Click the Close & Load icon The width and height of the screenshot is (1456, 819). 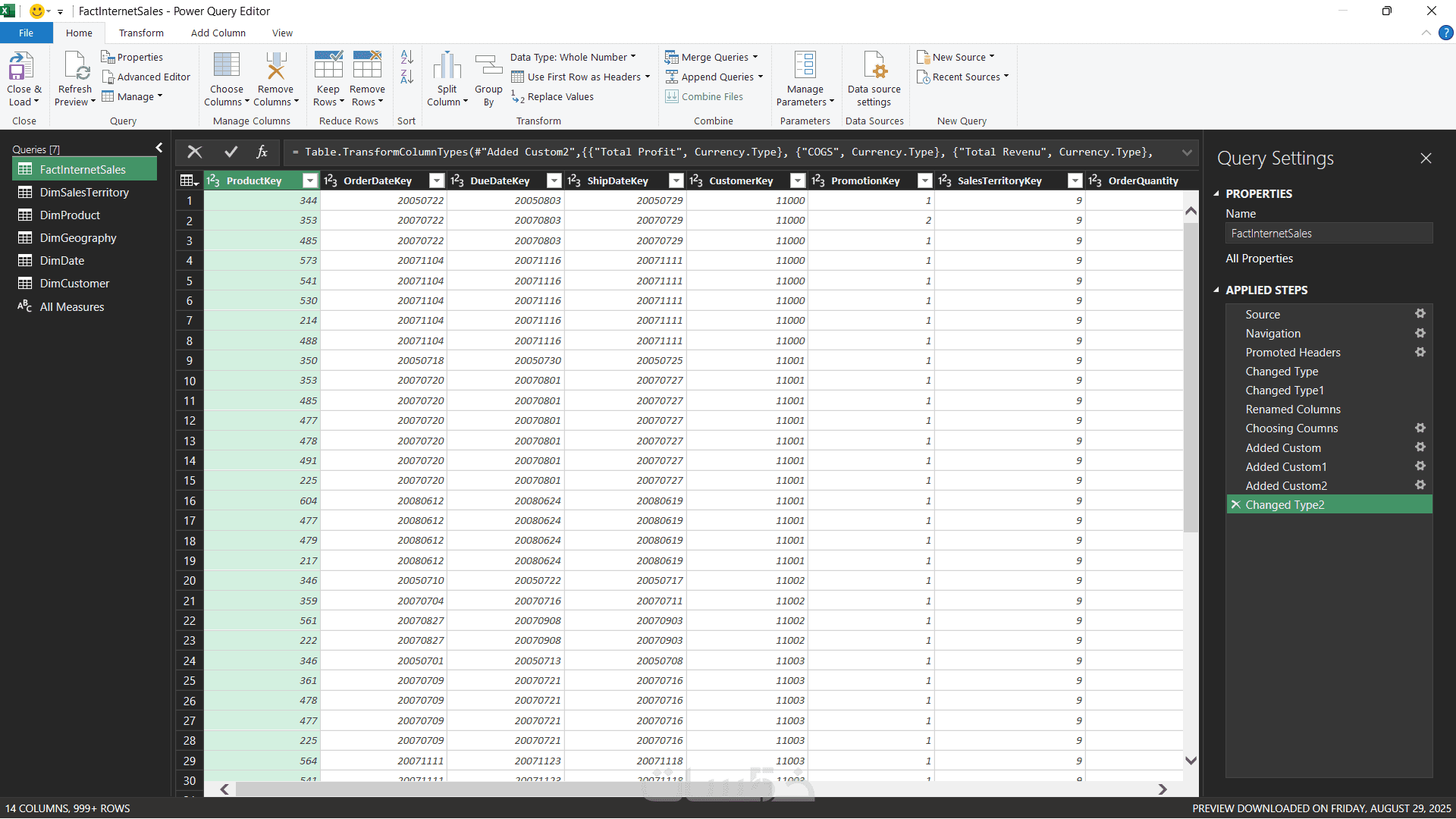pos(21,67)
